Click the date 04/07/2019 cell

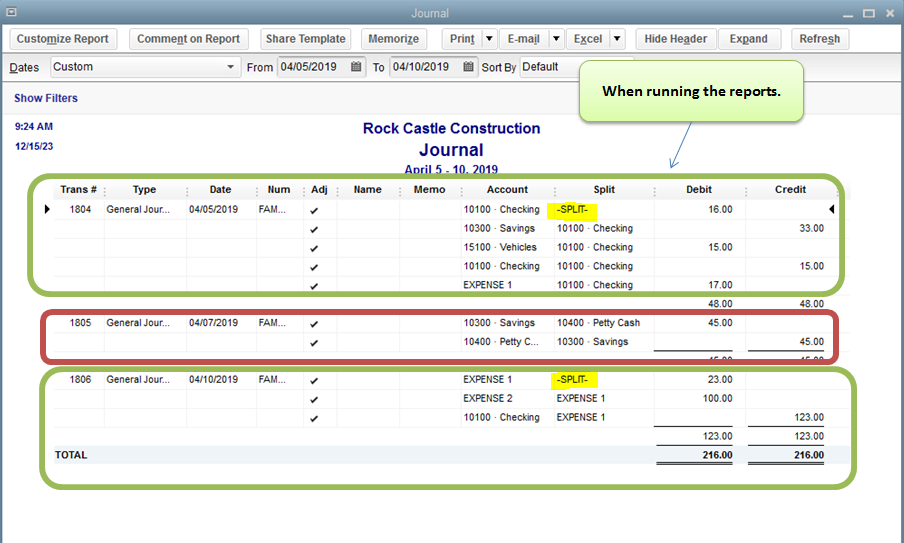coord(213,323)
